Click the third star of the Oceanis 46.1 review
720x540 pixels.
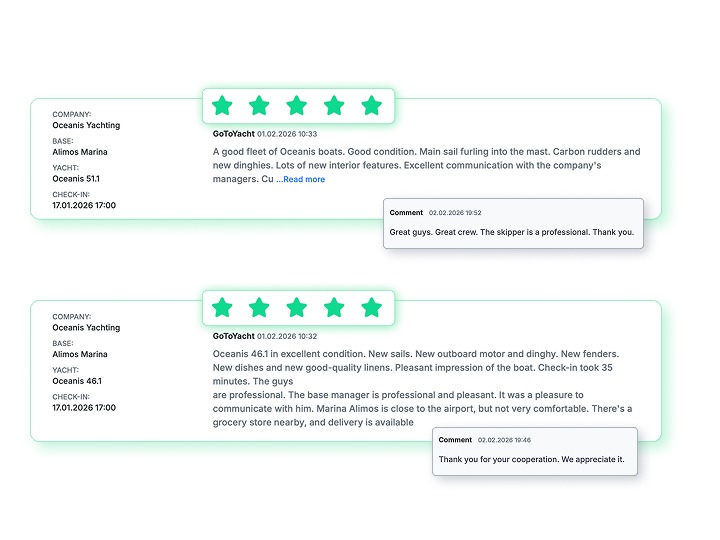[297, 307]
